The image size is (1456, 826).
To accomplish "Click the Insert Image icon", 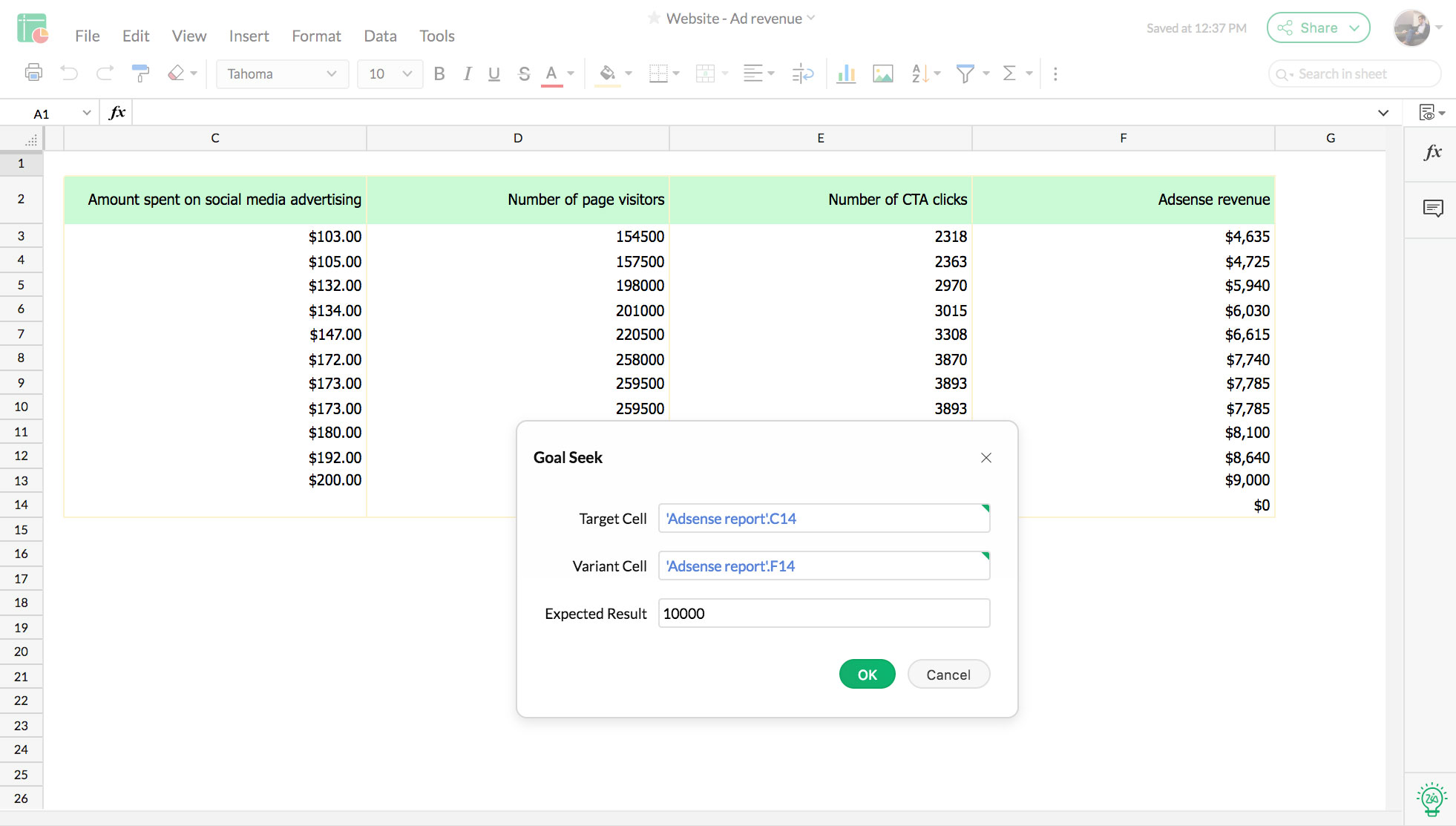I will (883, 73).
